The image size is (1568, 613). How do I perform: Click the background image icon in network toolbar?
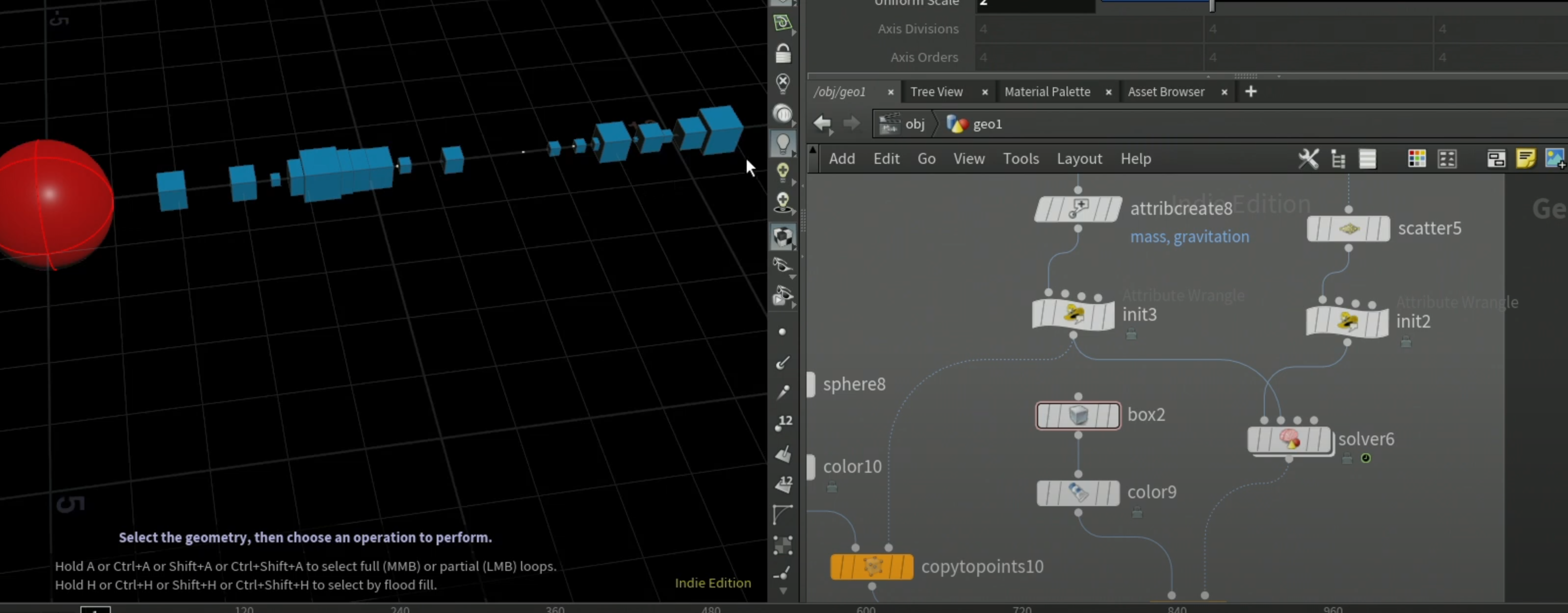pos(1555,159)
